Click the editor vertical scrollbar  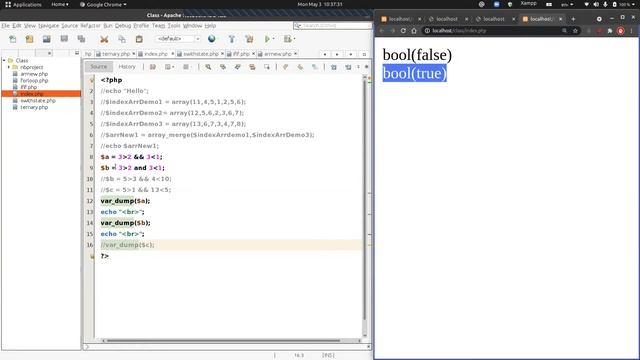pos(364,200)
